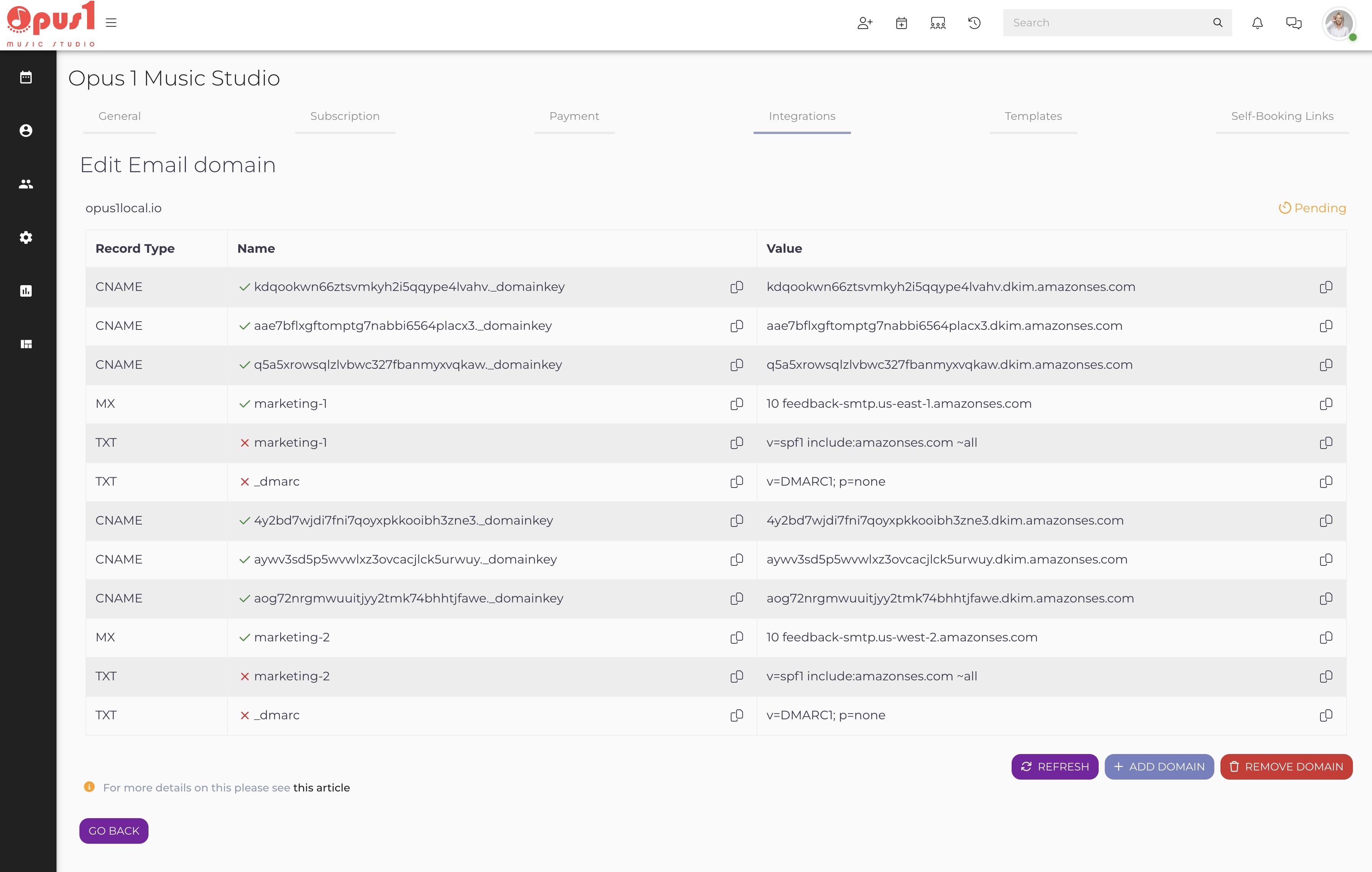Click the GO BACK button

tap(114, 831)
